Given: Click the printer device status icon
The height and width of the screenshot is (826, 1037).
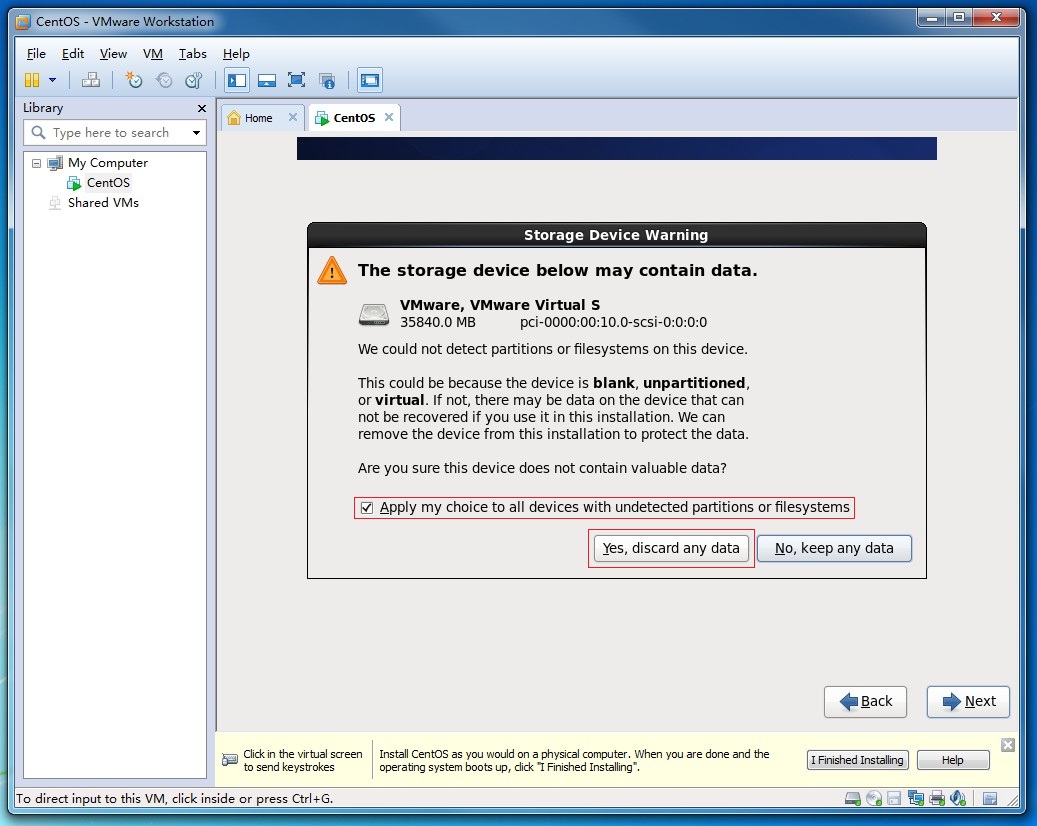Looking at the screenshot, I should click(937, 798).
